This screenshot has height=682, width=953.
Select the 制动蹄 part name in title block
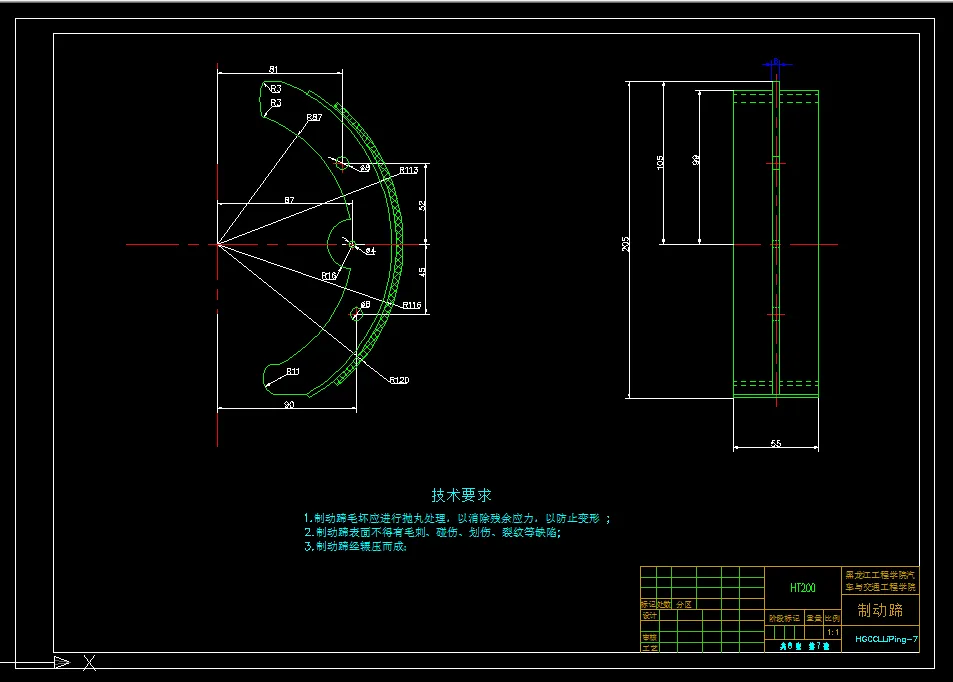pos(880,610)
